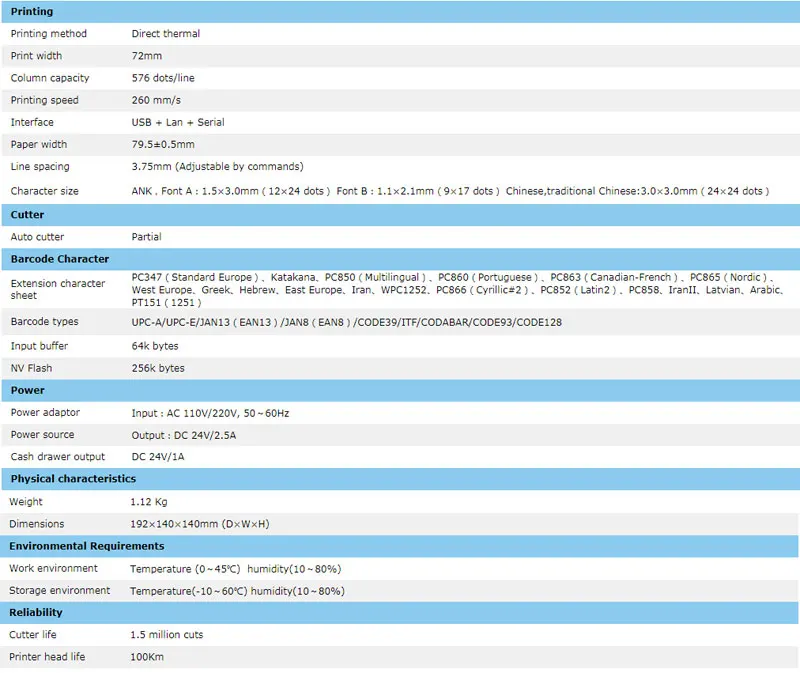800x673 pixels.
Task: Select '3.75mm (Adjustable by commands)' text
Action: click(217, 166)
